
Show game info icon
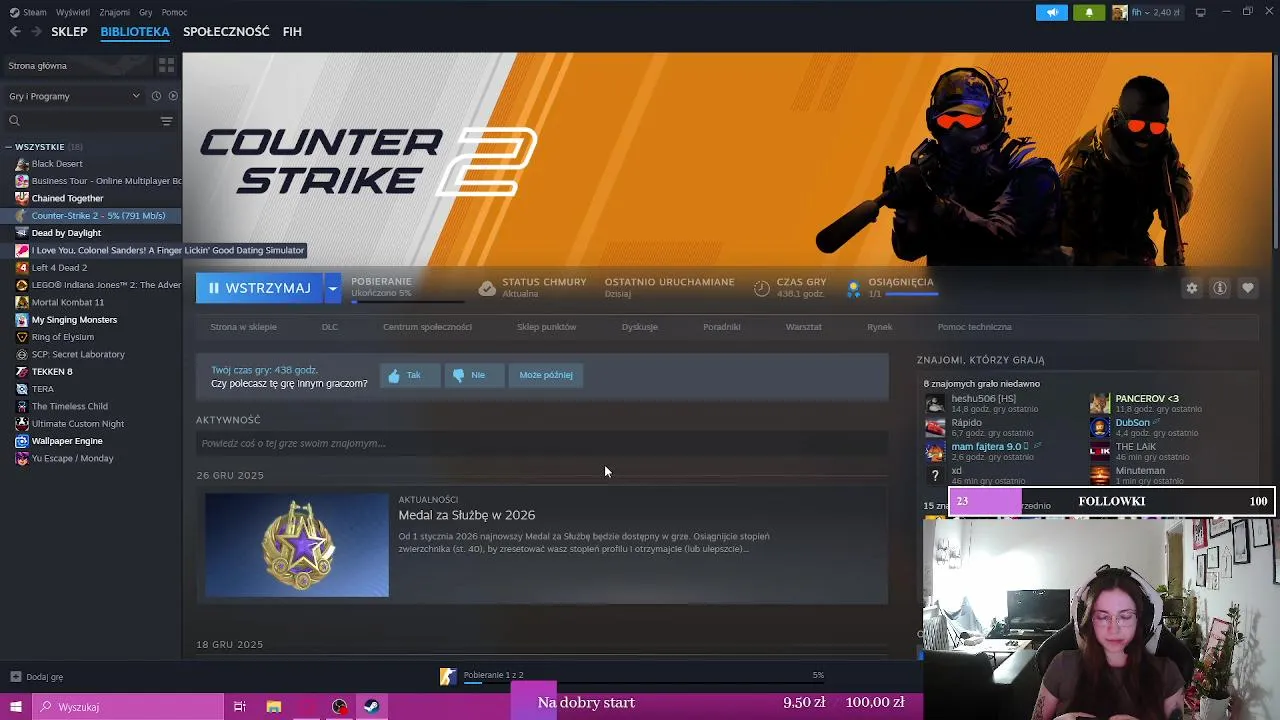pos(1220,288)
